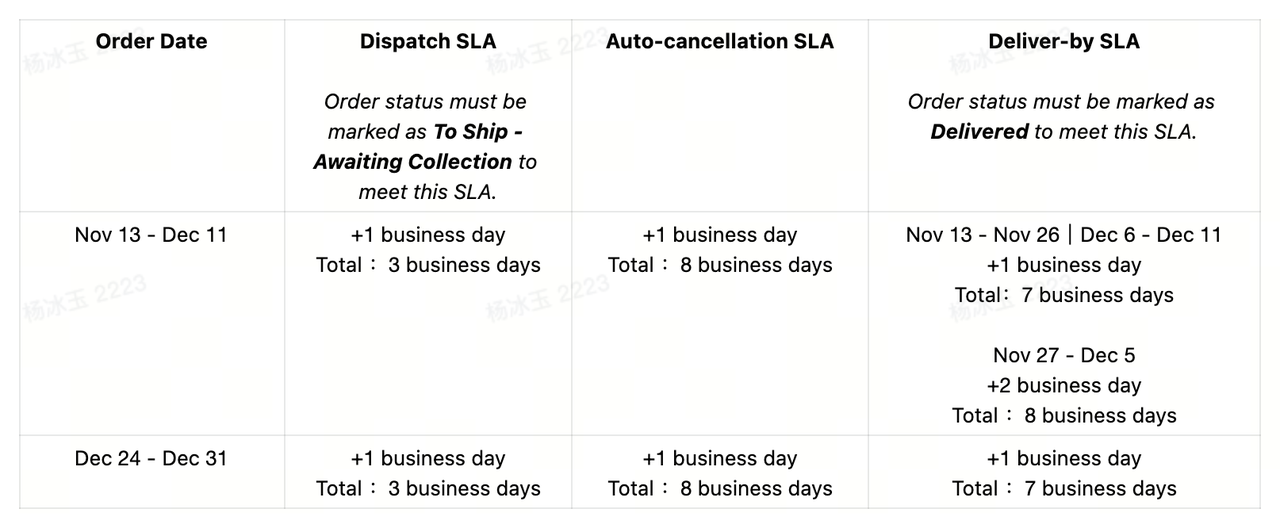Click the Deliver-by SLA column header
The width and height of the screenshot is (1280, 528).
(x=1064, y=42)
